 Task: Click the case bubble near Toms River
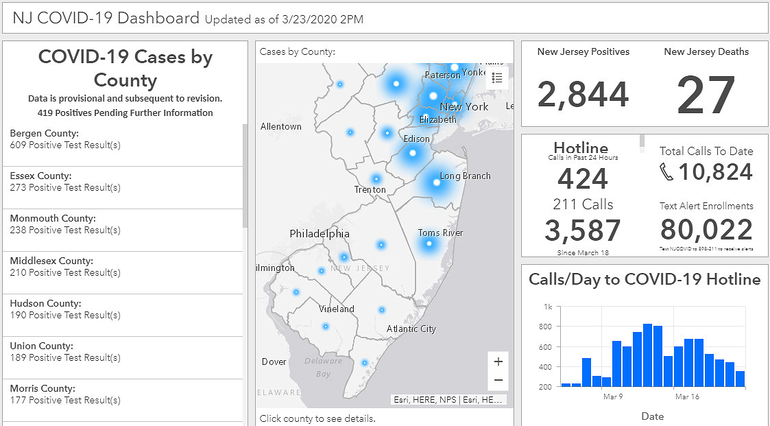coord(429,245)
